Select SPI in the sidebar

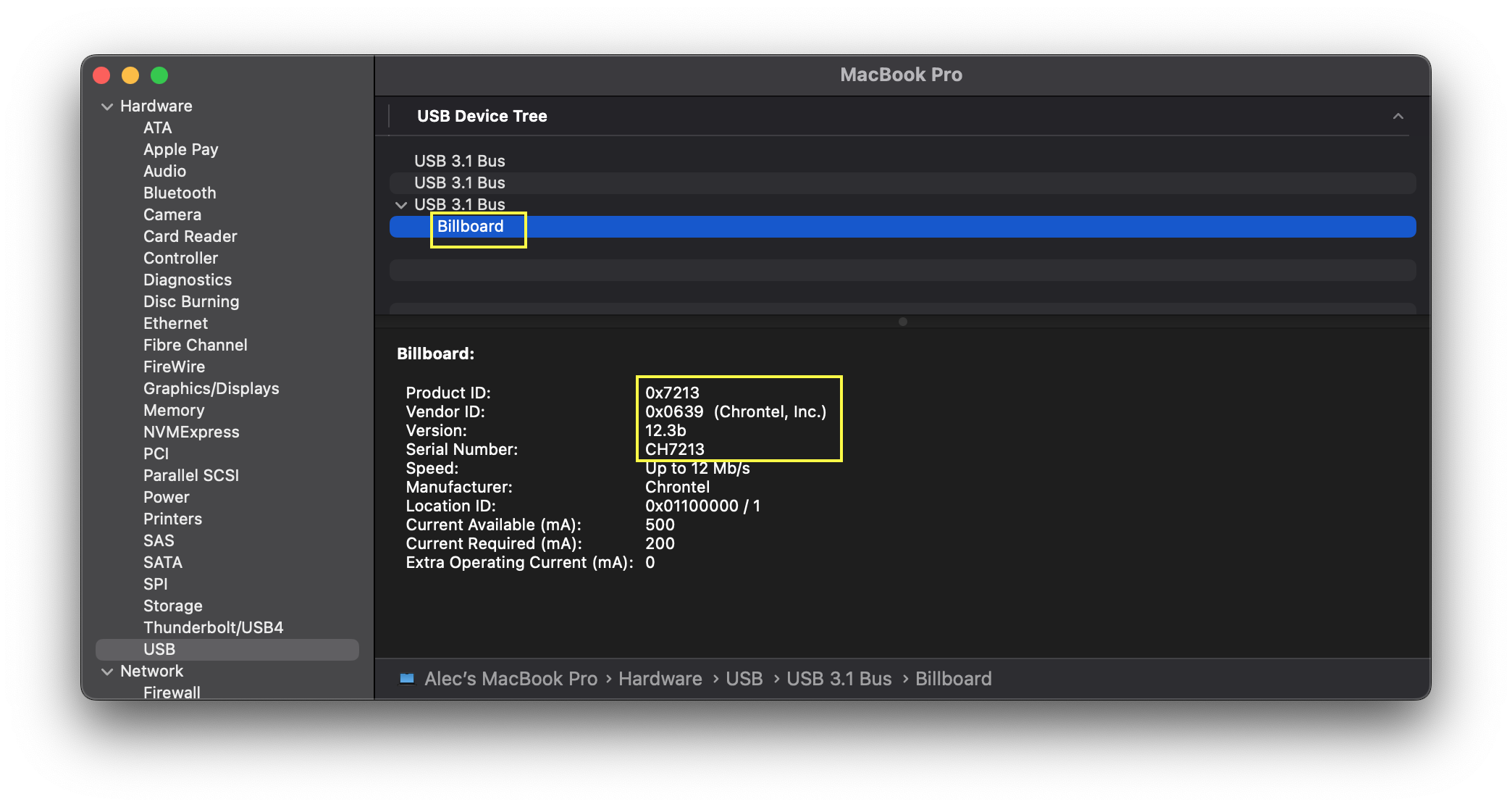point(156,585)
